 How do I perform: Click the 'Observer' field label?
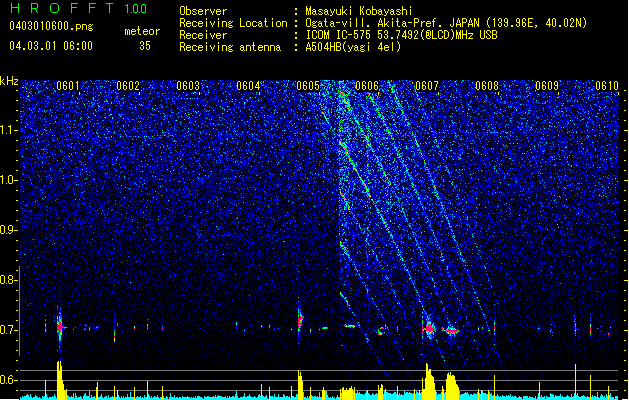click(x=203, y=11)
